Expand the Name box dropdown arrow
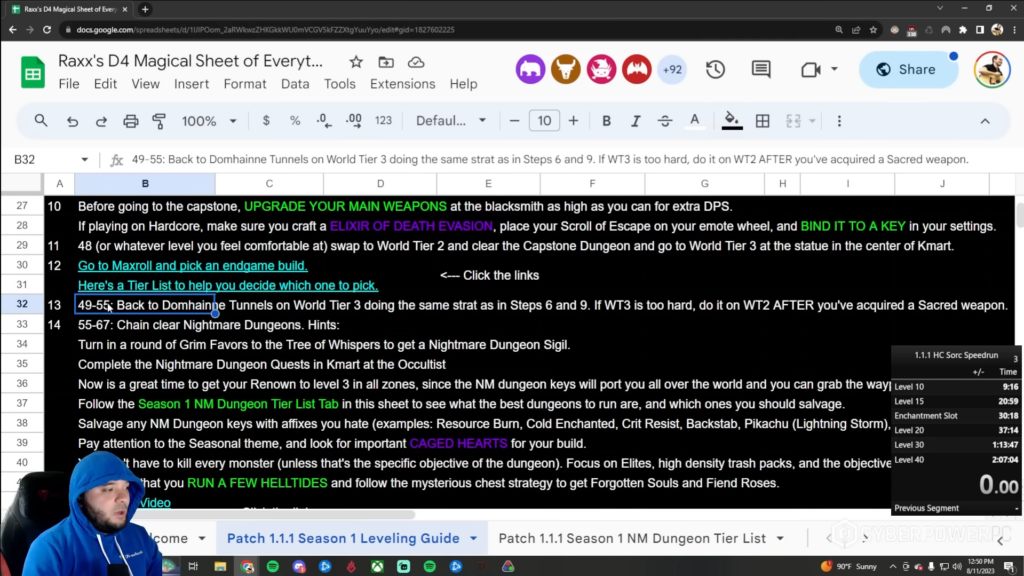The image size is (1024, 576). pos(84,159)
